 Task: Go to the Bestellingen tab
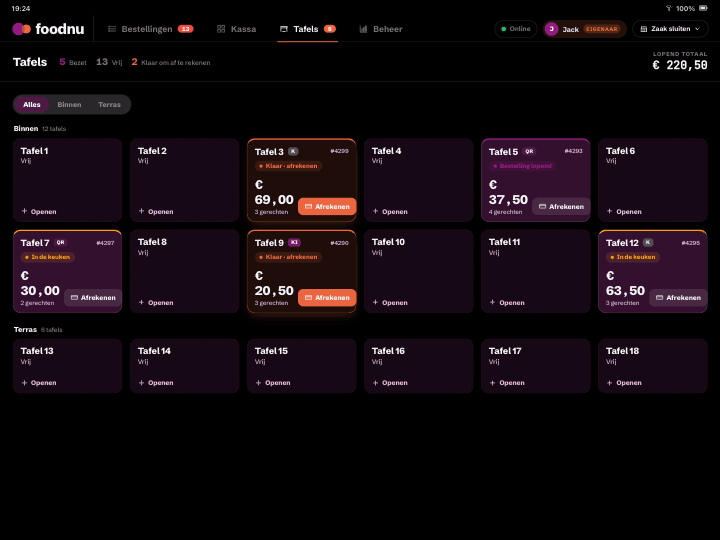coord(151,29)
